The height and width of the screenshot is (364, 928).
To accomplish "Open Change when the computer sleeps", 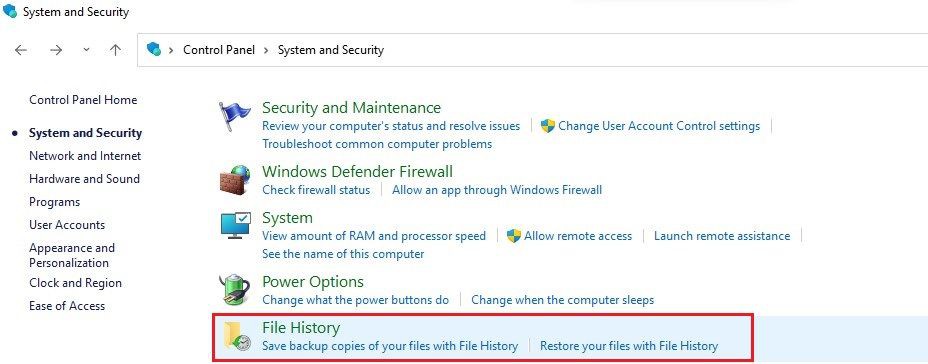I will (x=562, y=300).
